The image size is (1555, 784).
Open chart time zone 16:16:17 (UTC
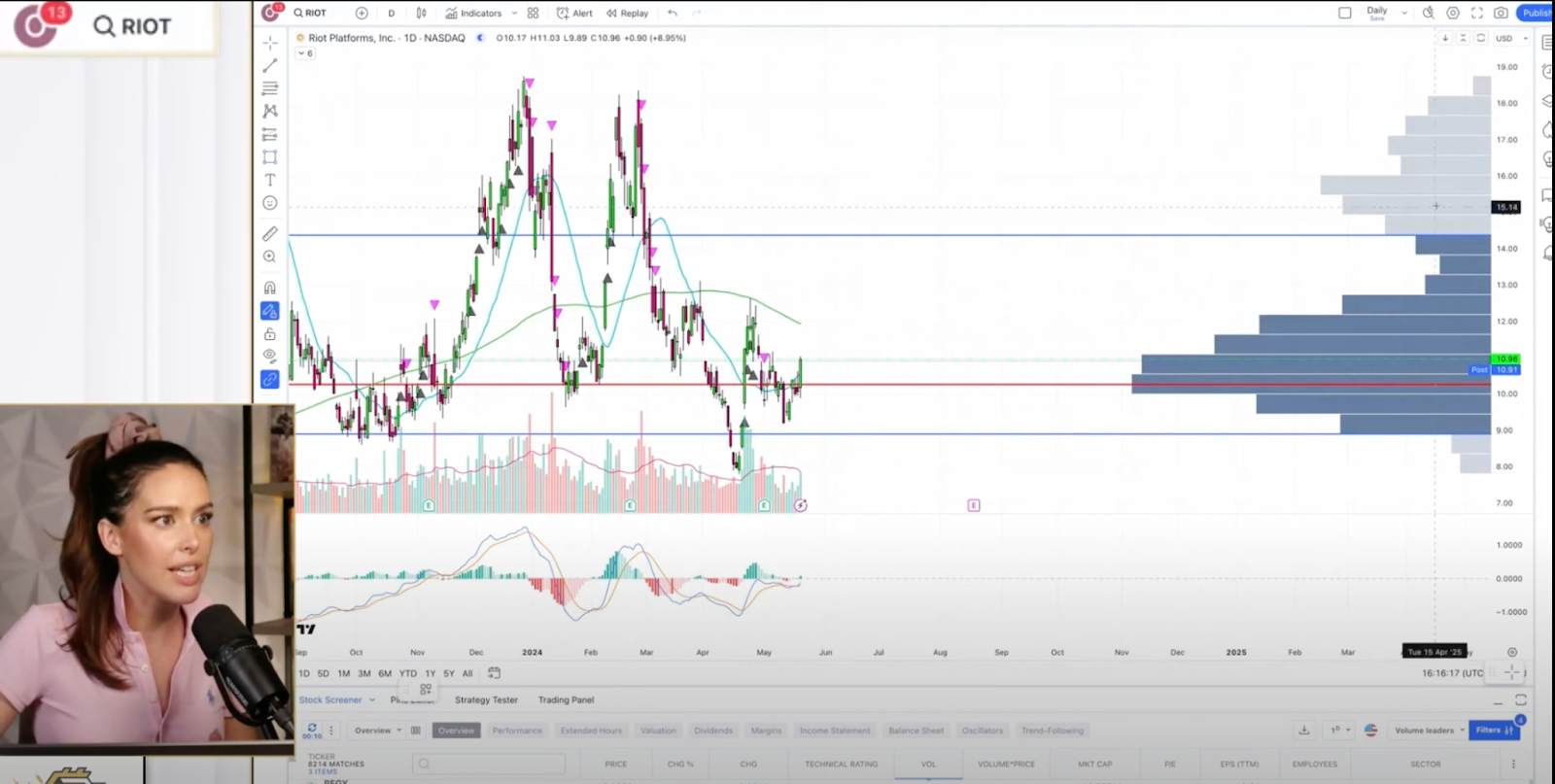[x=1452, y=673]
